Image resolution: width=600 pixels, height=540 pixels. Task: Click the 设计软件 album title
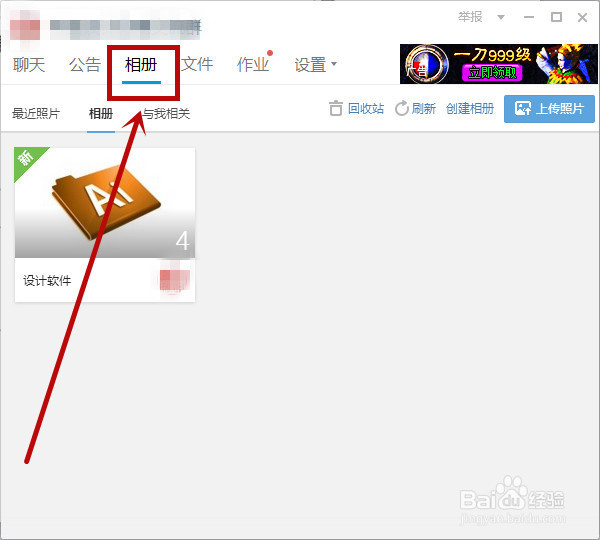[47, 281]
